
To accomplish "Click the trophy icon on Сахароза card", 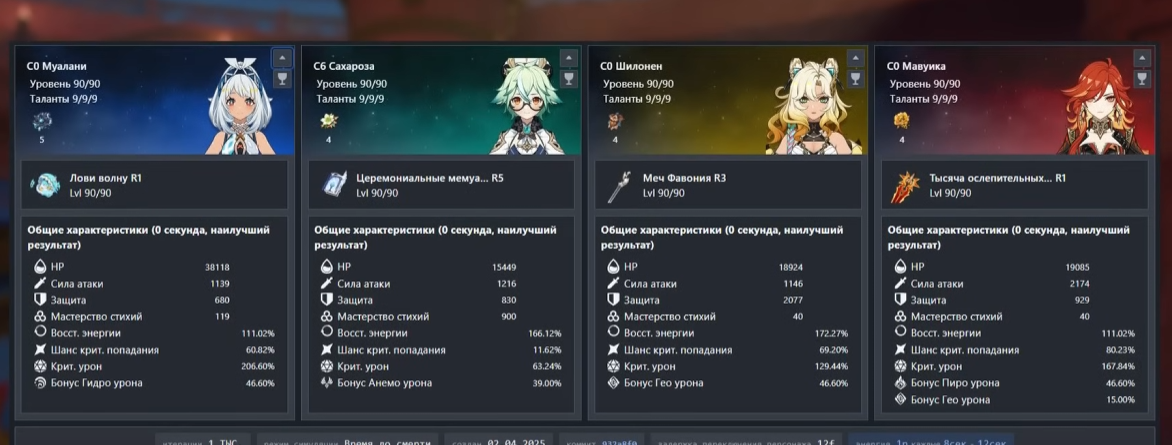I will tap(569, 79).
